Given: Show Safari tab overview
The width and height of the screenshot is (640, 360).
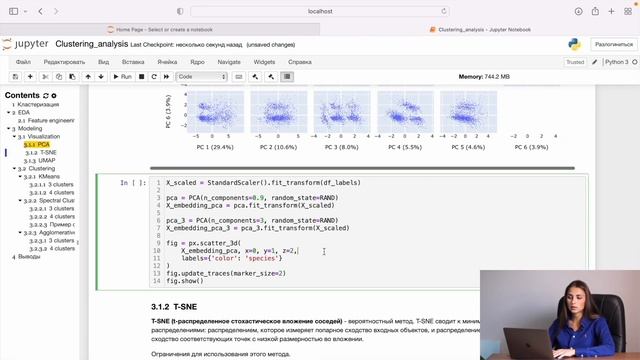Looking at the screenshot, I should [x=628, y=11].
